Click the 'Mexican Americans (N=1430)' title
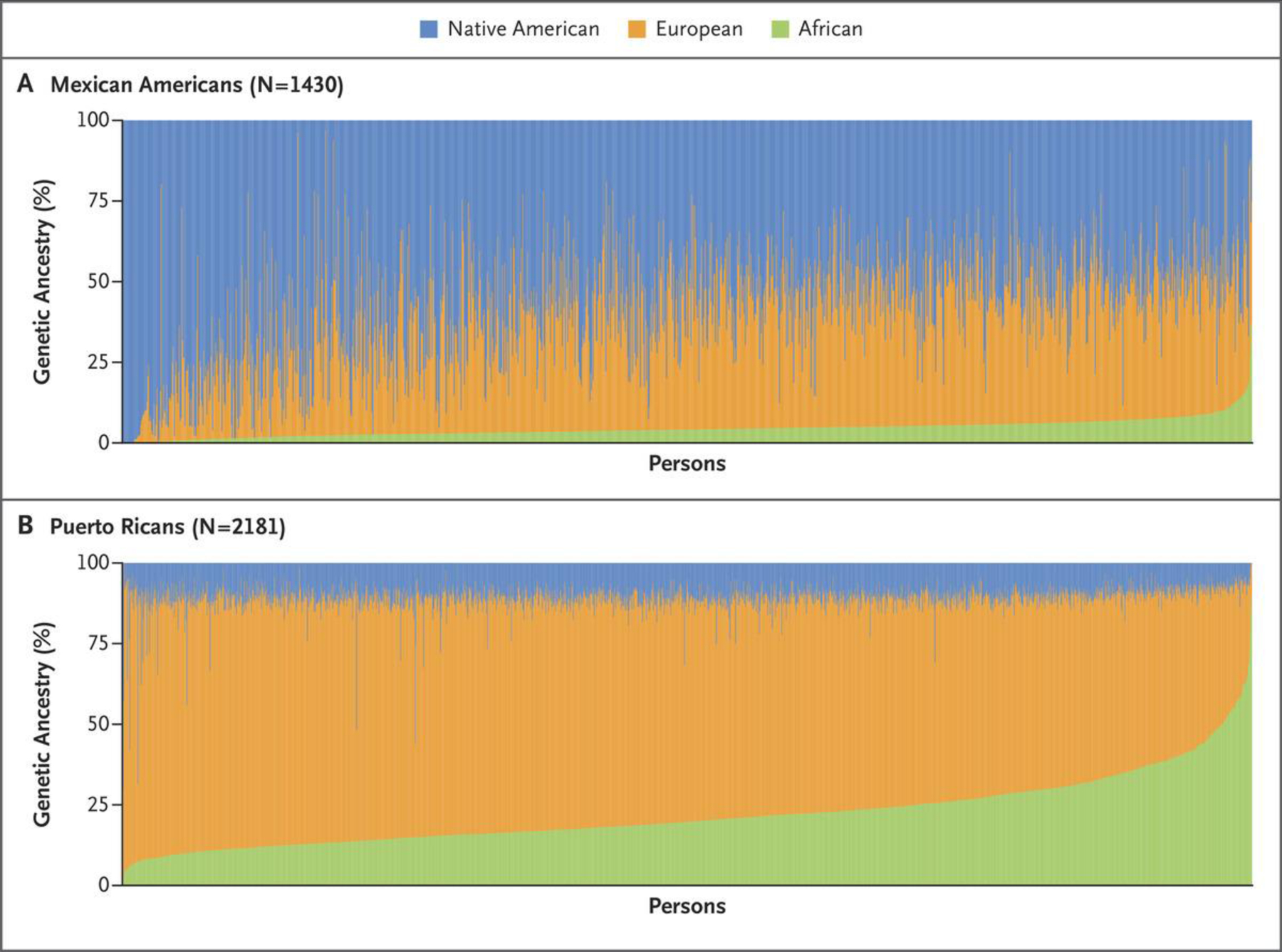 (197, 85)
